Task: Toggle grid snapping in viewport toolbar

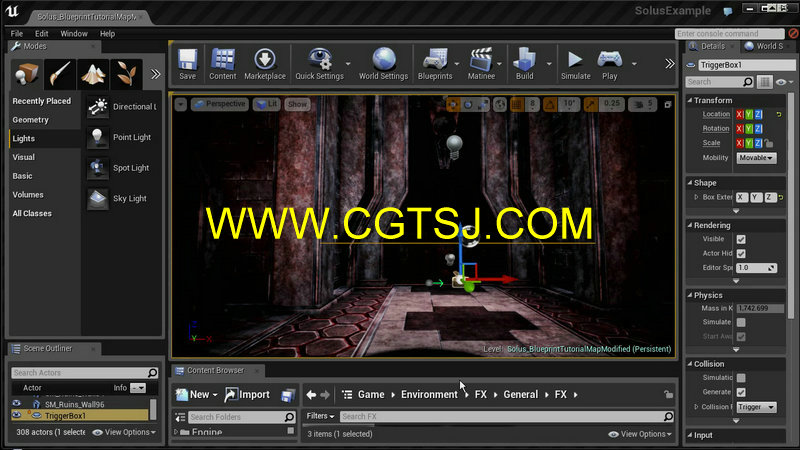Action: 516,105
